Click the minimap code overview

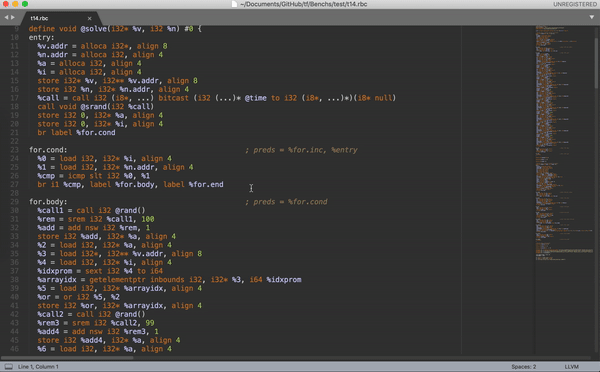[564, 144]
